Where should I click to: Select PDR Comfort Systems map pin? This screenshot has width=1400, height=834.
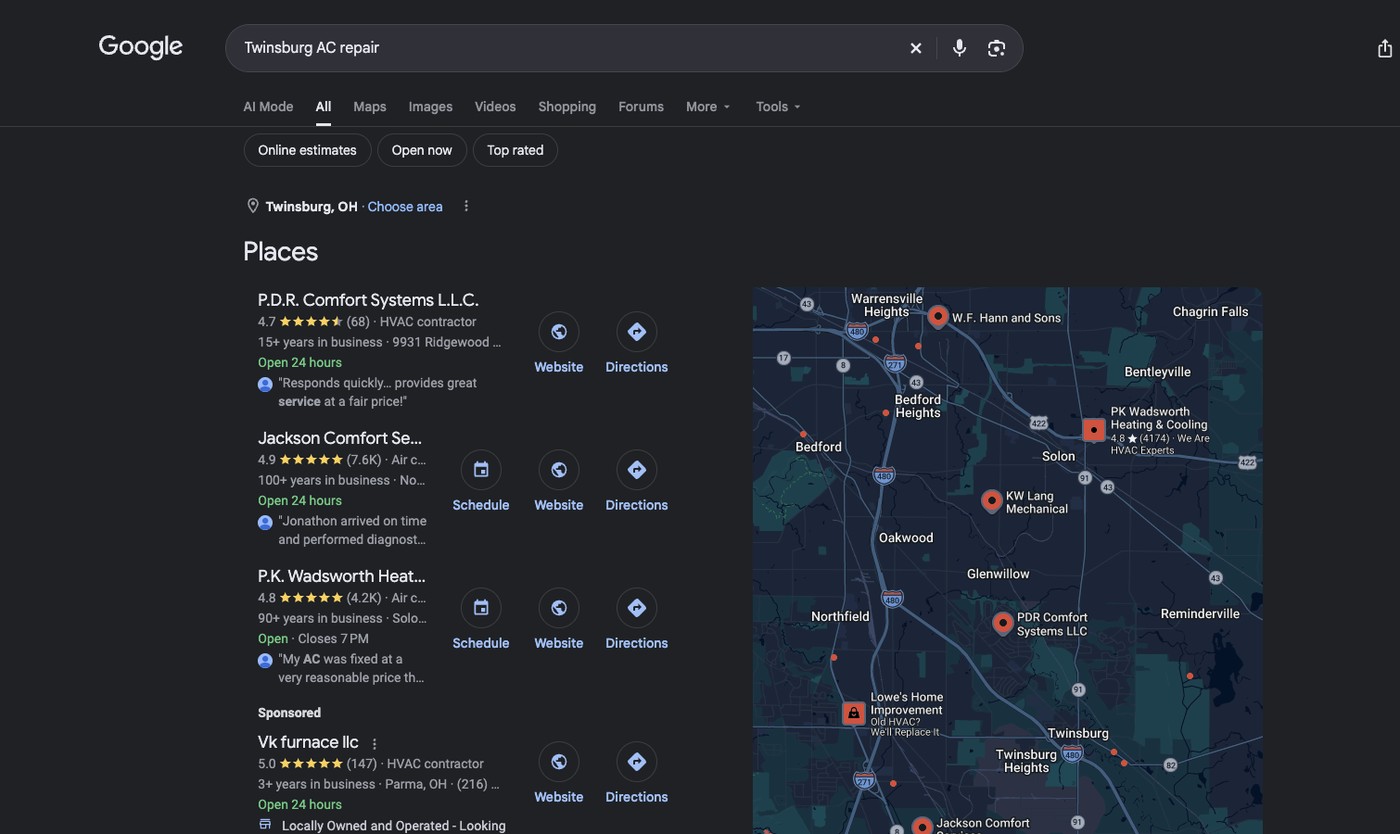[1003, 624]
